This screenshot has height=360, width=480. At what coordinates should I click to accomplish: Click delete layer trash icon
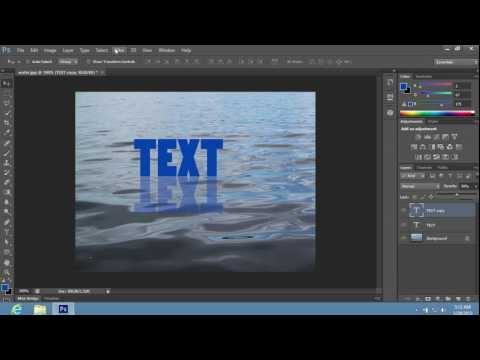tap(468, 298)
